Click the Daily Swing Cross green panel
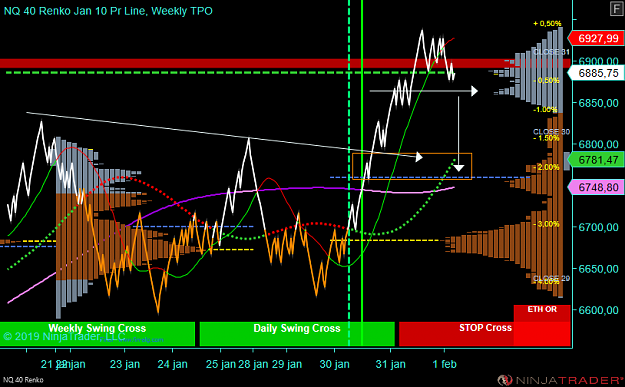The height and width of the screenshot is (387, 625). tap(297, 334)
